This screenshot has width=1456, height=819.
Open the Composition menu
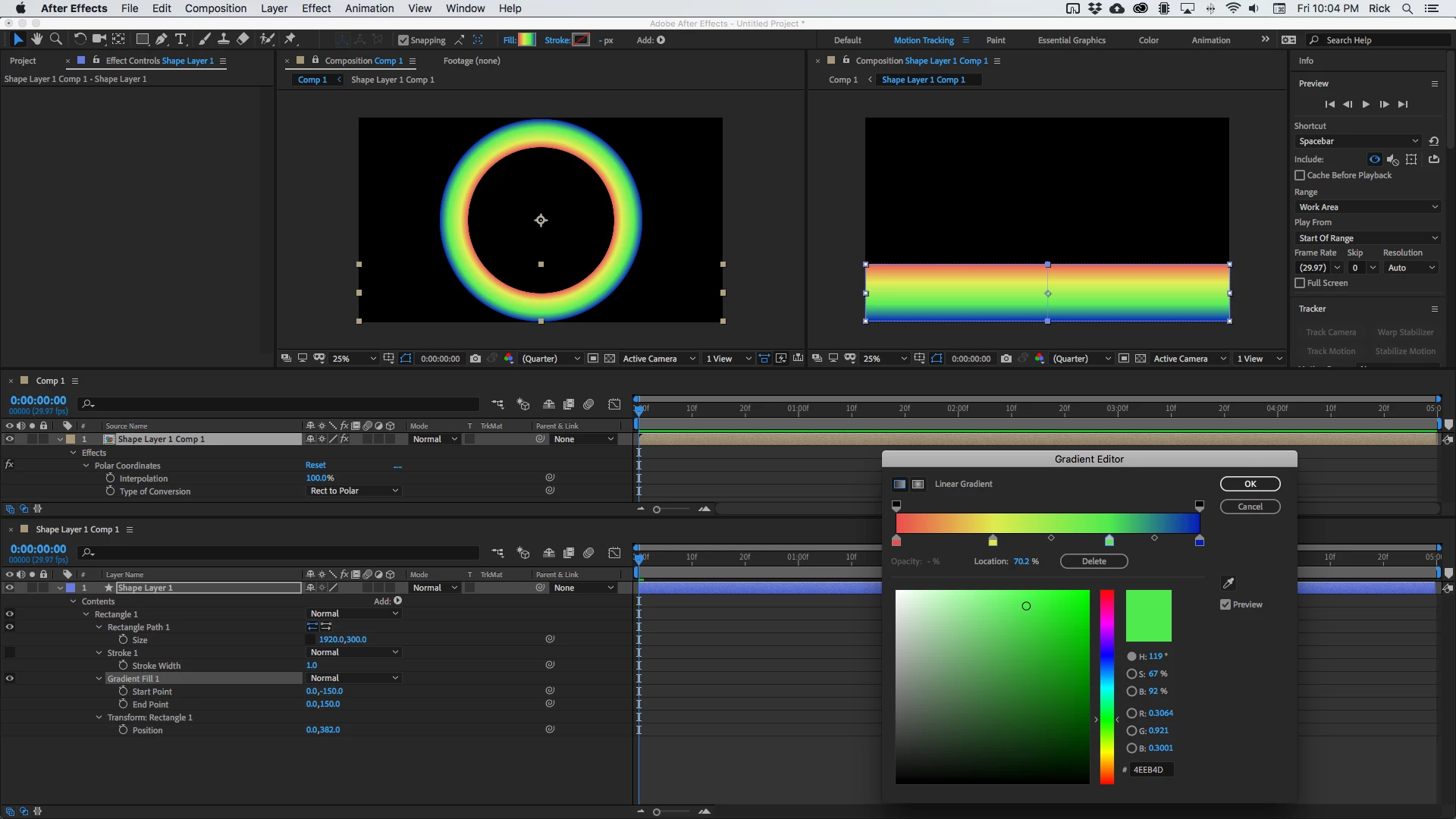pos(215,8)
